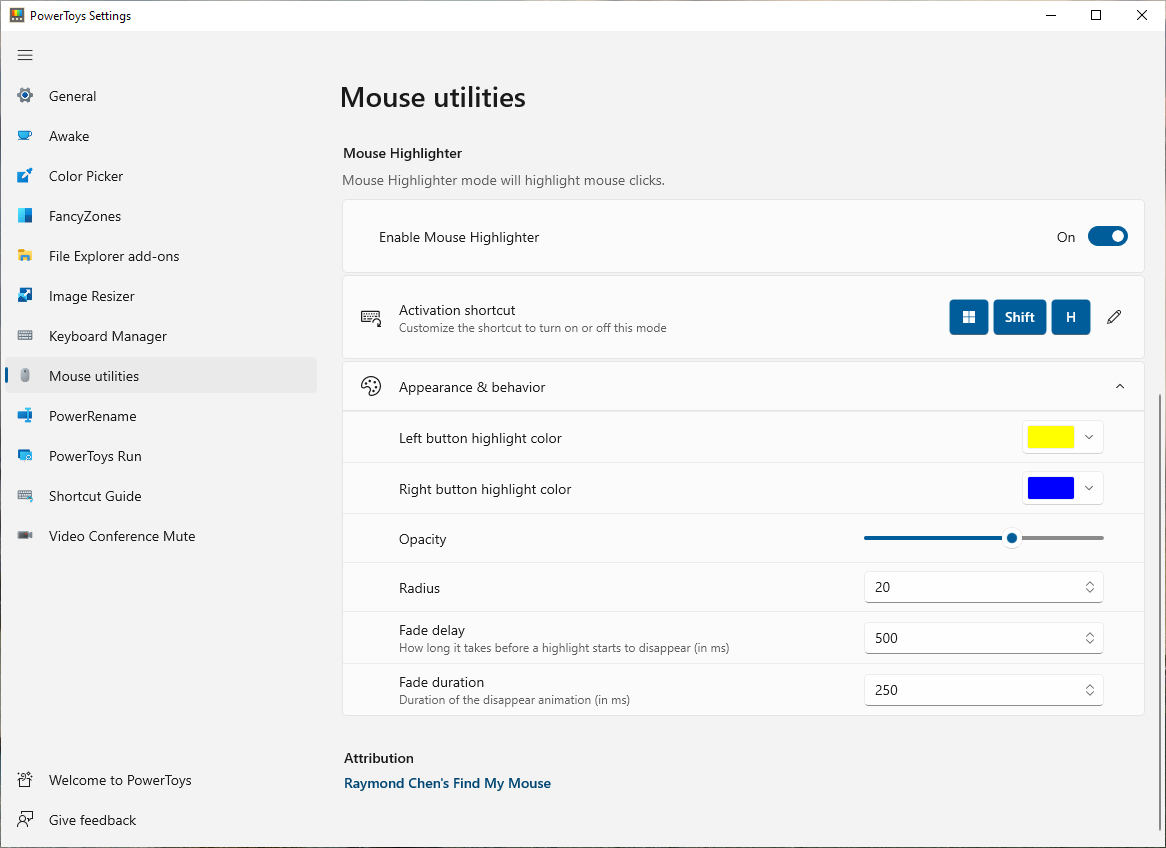Click the Give feedback person icon
Screen dimensions: 1166x848
click(x=25, y=820)
